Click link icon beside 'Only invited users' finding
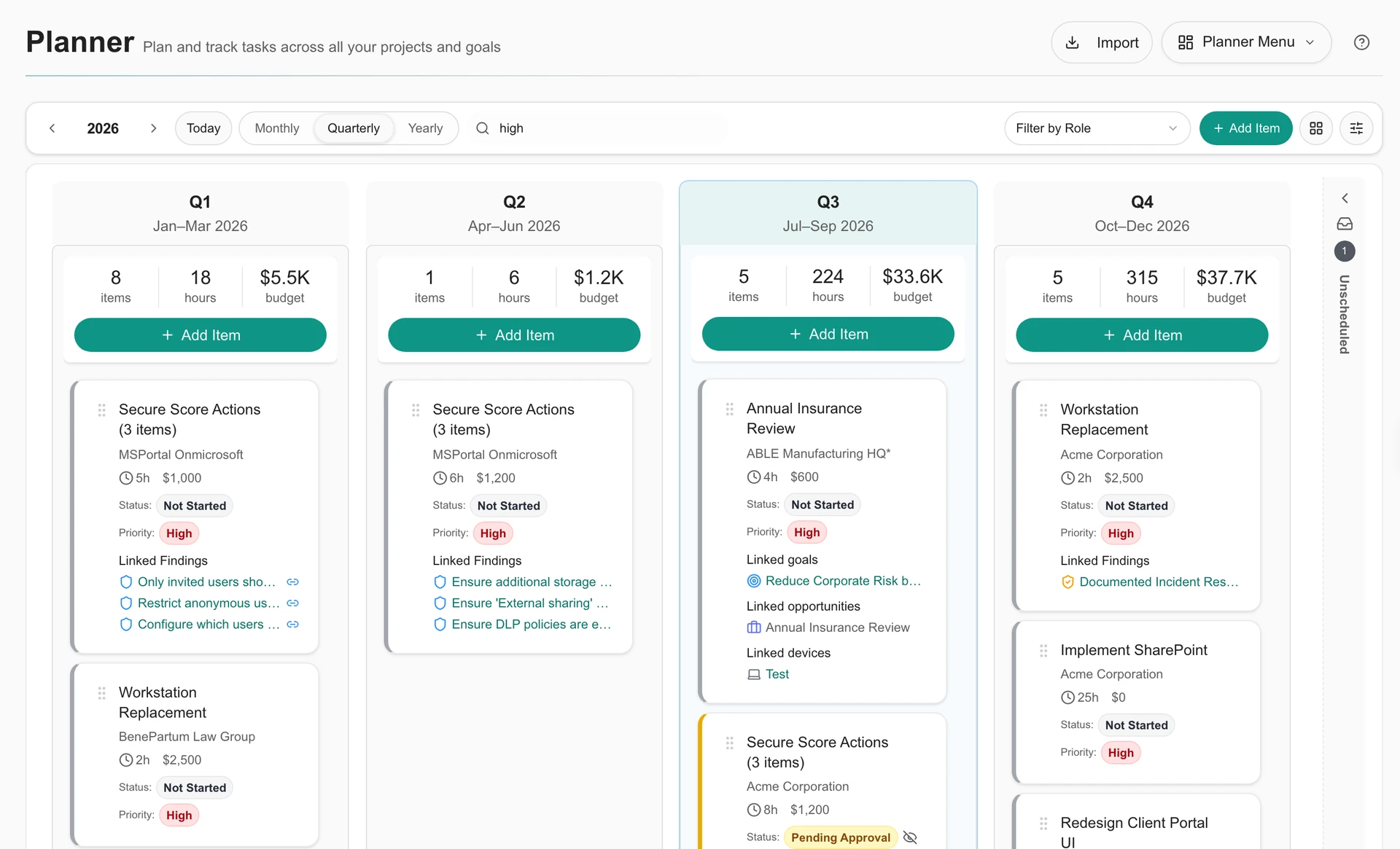Screen dimensions: 1400x849 click(292, 582)
